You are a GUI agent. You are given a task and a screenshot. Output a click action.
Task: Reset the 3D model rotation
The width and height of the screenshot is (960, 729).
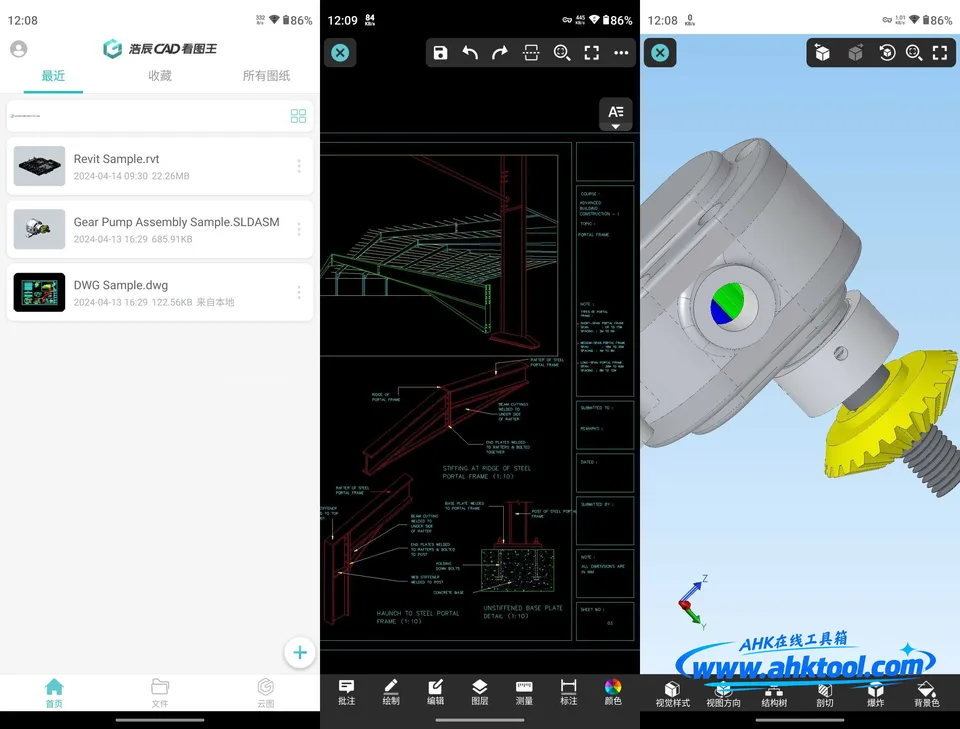coord(887,53)
